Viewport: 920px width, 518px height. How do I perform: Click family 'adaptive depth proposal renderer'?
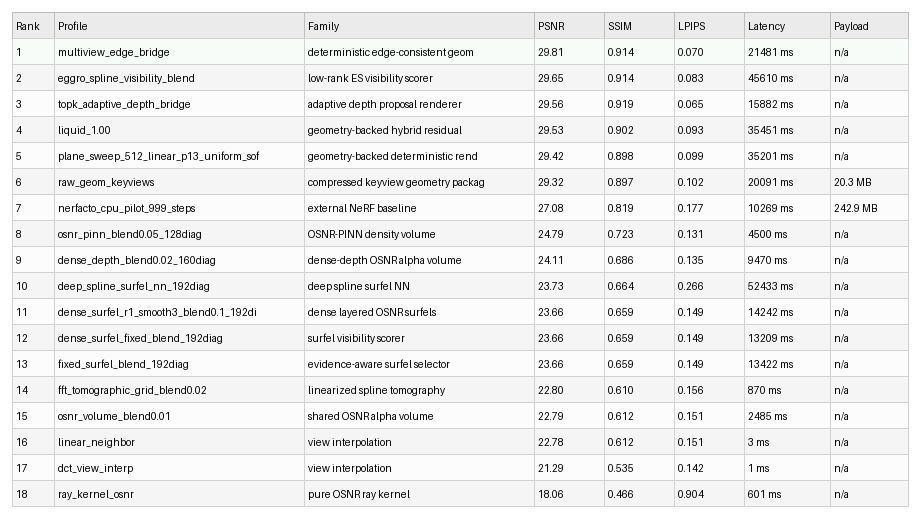(384, 104)
